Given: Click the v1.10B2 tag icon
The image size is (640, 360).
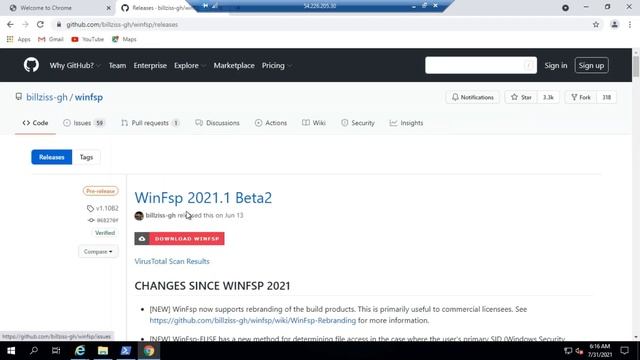Looking at the screenshot, I should point(90,209).
